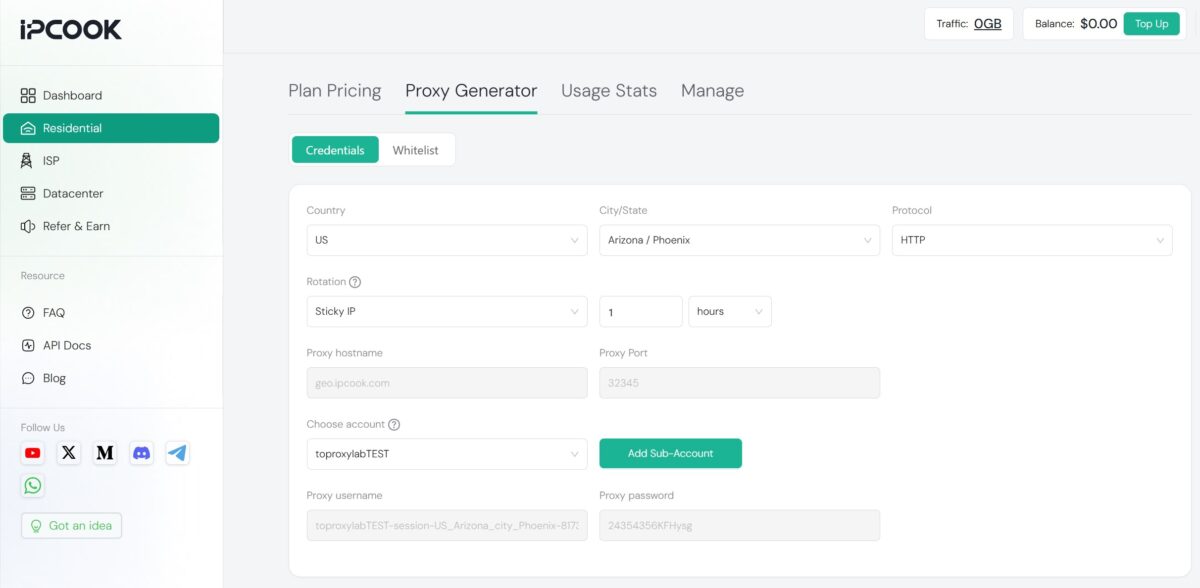
Task: Click the Traffic 0GB indicator
Action: tap(969, 24)
